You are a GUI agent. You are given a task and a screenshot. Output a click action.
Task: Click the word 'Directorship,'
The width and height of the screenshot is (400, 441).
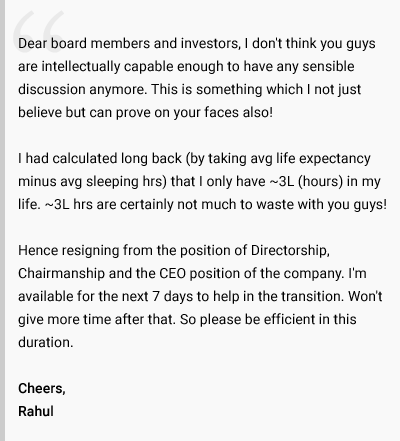coord(290,250)
